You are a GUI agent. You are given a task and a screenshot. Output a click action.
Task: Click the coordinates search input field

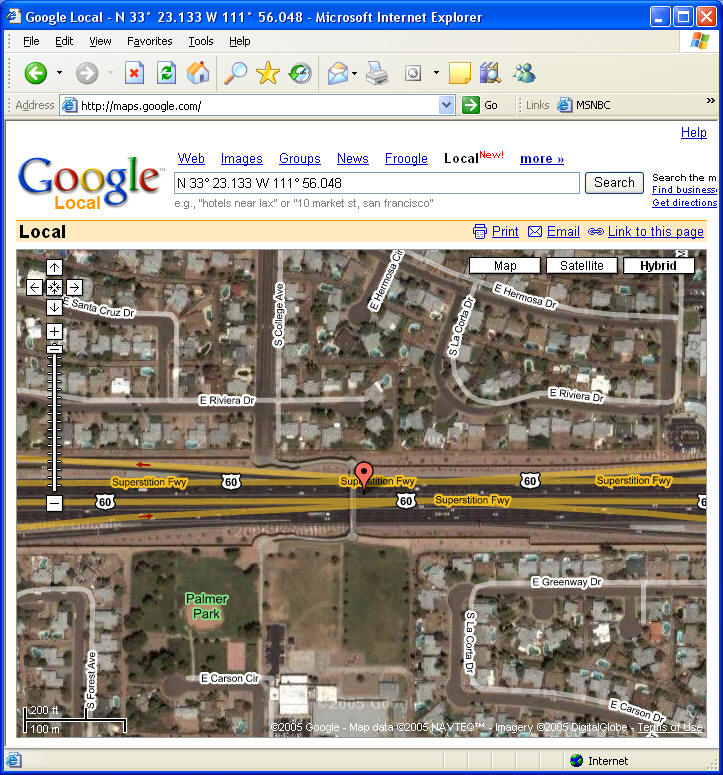pyautogui.click(x=377, y=183)
